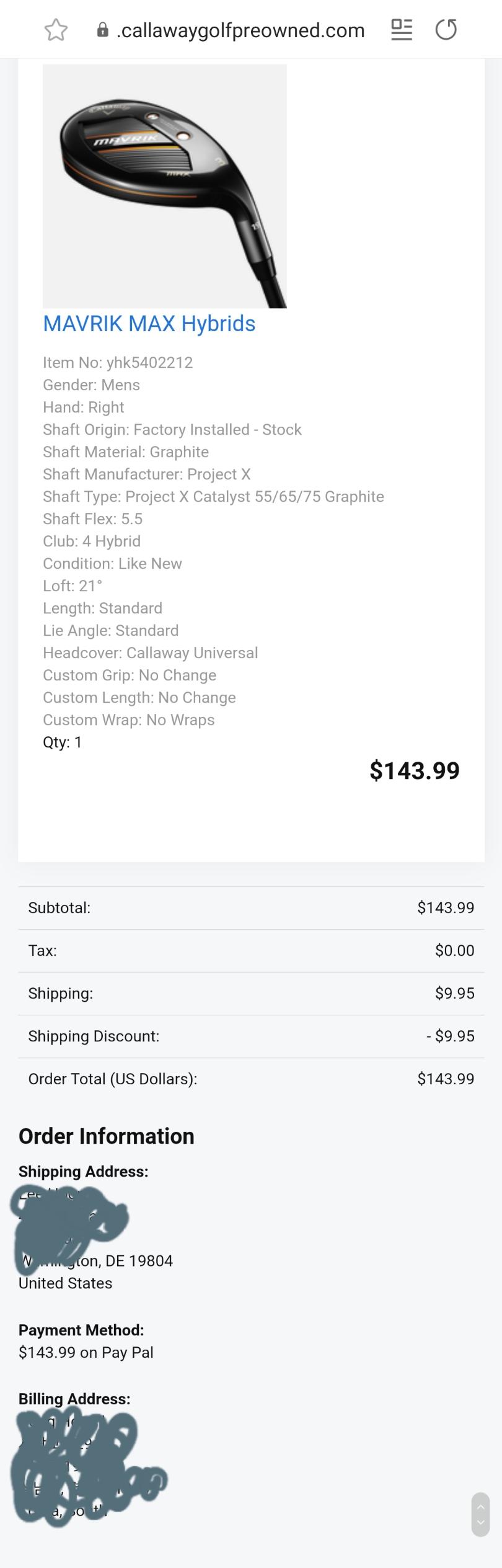Tap the scroll-down chevron on the floating scroller

[x=480, y=1523]
